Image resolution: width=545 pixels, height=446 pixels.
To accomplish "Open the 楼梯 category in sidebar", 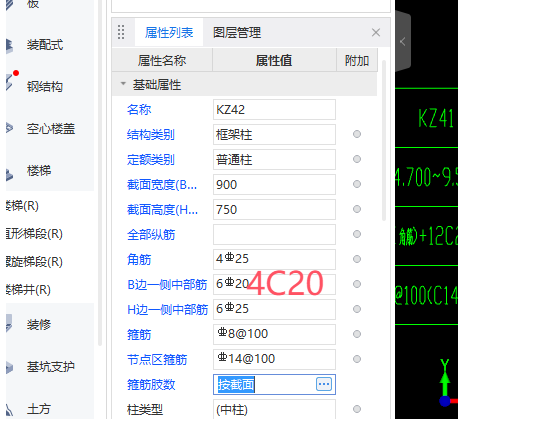I will 39,171.
